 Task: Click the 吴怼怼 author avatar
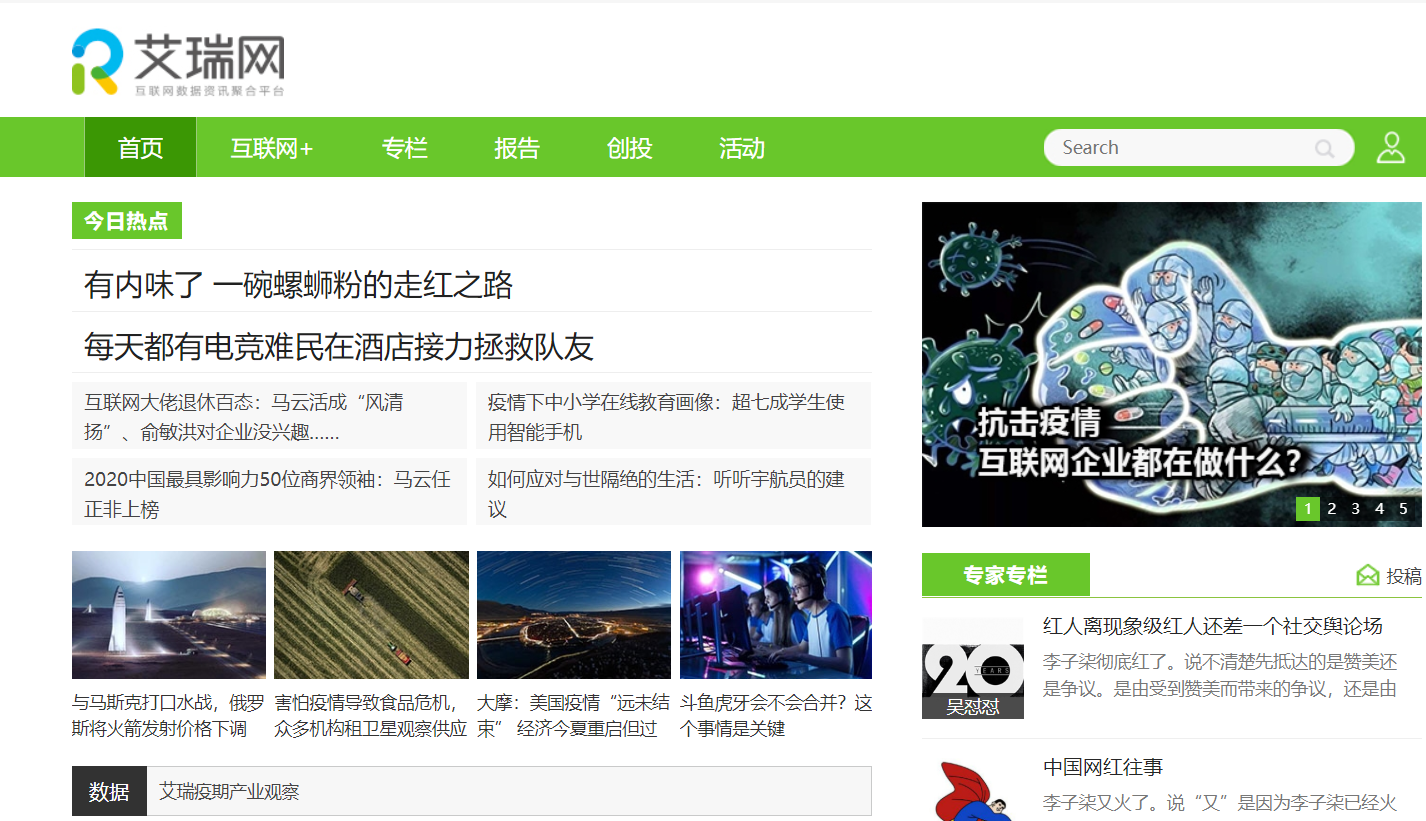973,668
